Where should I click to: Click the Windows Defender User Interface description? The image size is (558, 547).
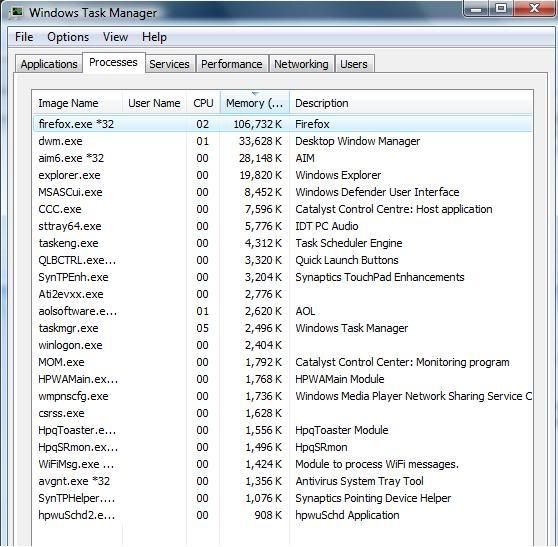(x=377, y=192)
